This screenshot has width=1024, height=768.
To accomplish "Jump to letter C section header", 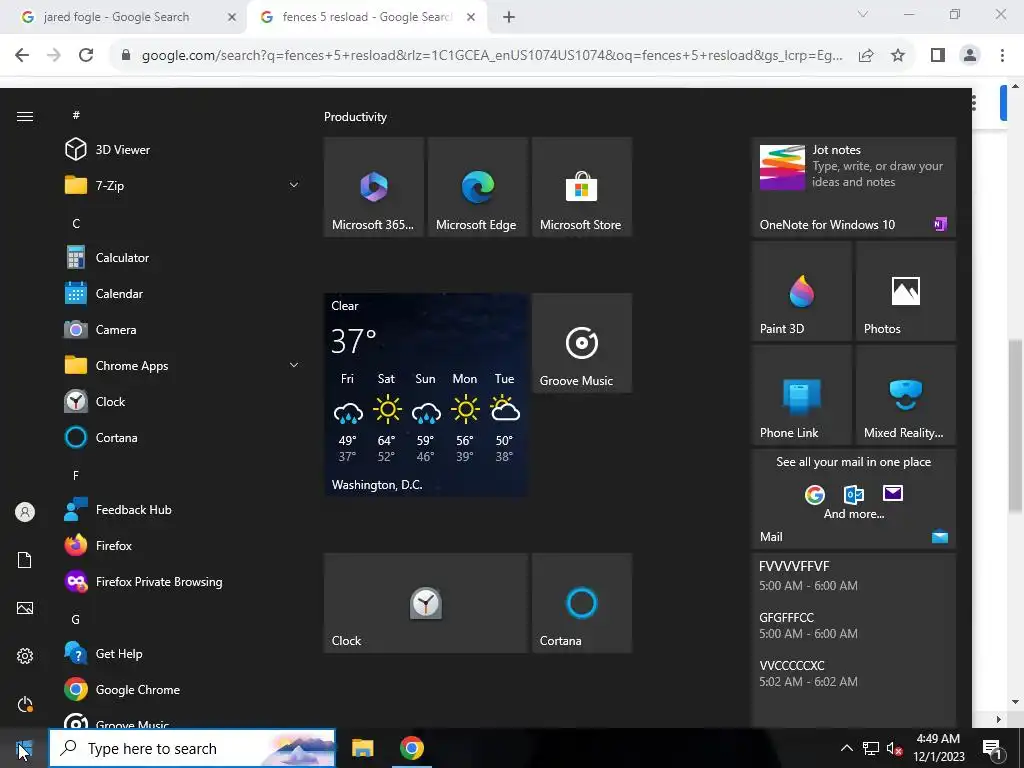I will pos(76,223).
